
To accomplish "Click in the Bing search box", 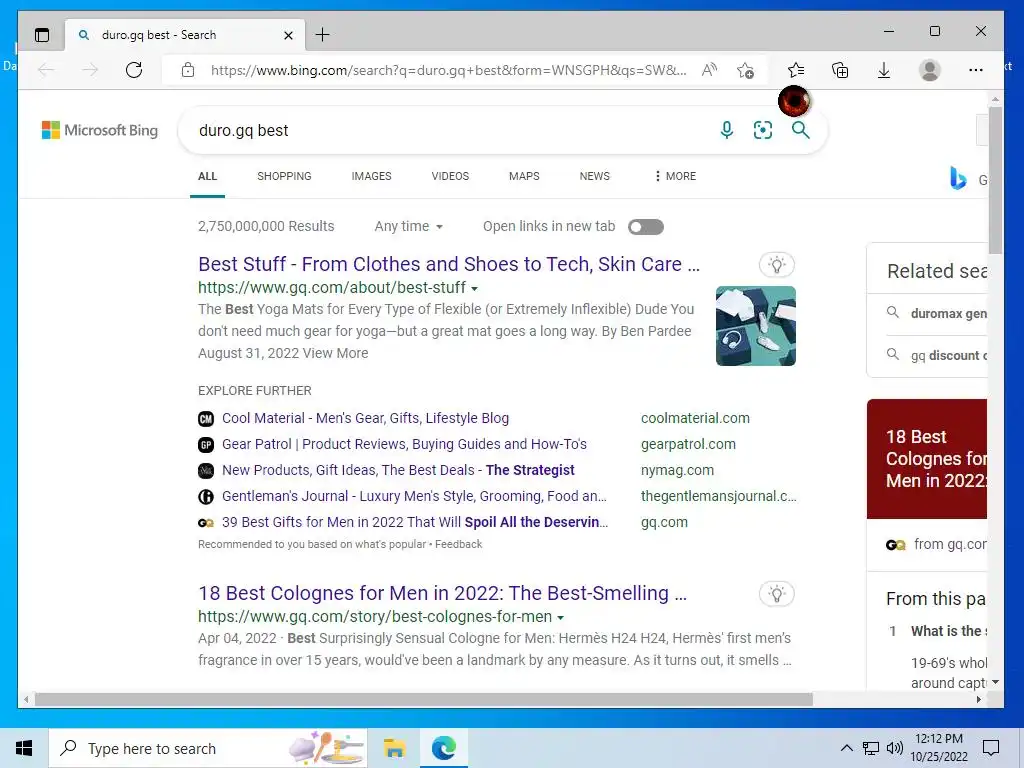I will [x=451, y=131].
